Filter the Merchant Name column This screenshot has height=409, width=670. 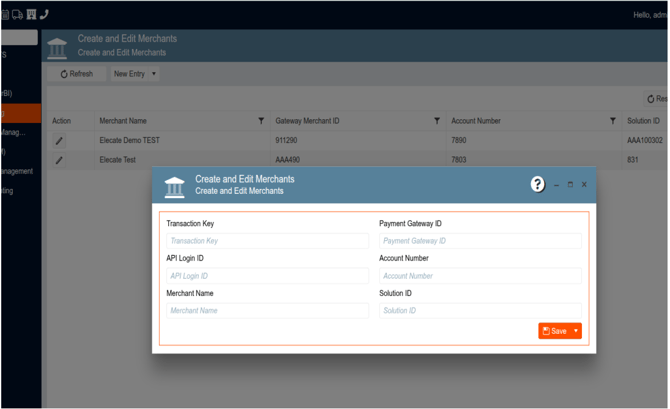click(x=261, y=121)
